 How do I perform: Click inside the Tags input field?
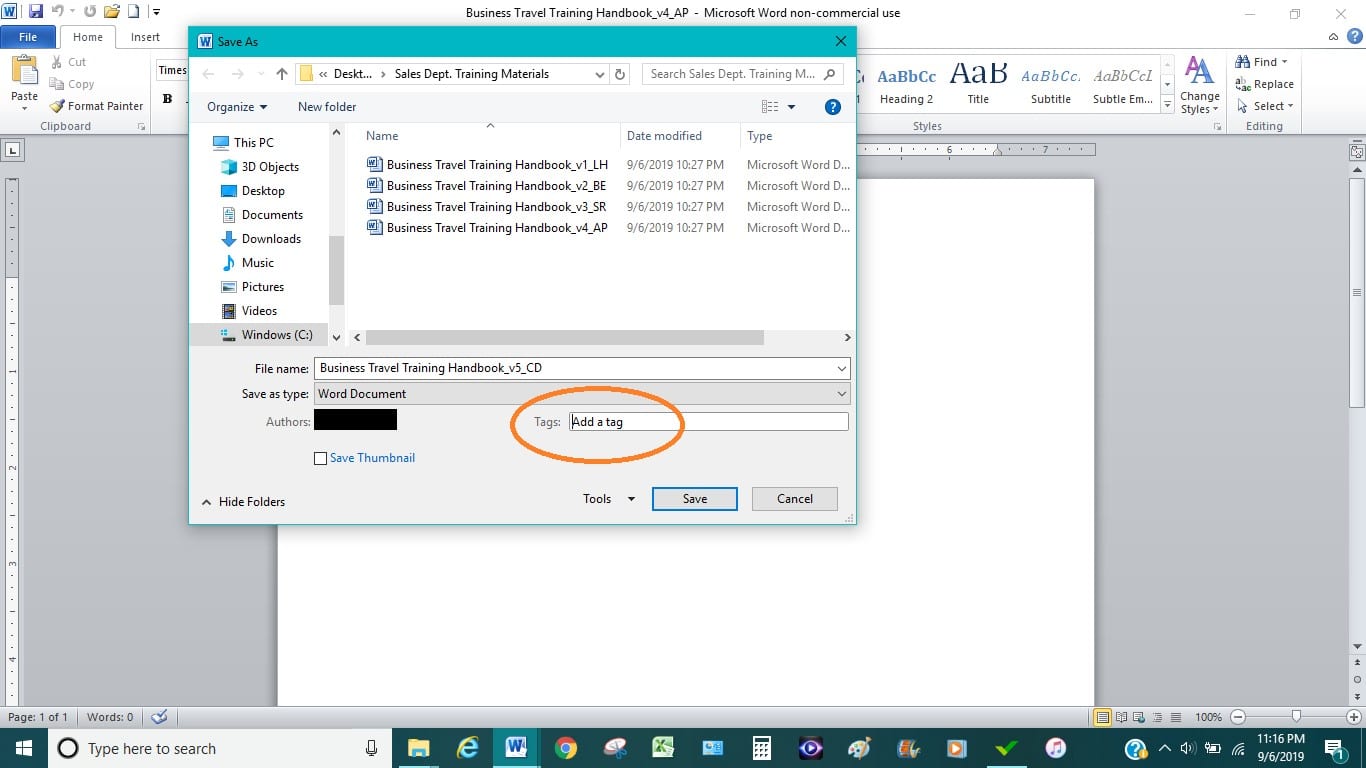(x=700, y=421)
